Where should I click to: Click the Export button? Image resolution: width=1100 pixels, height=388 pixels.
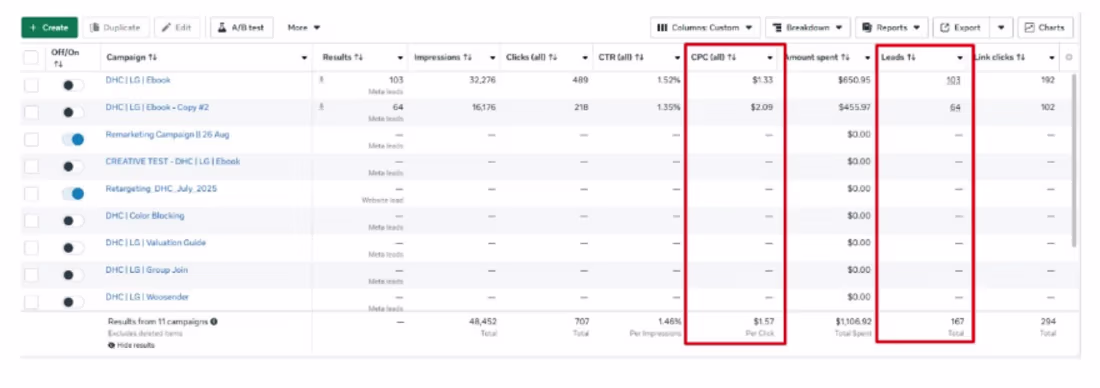[960, 27]
